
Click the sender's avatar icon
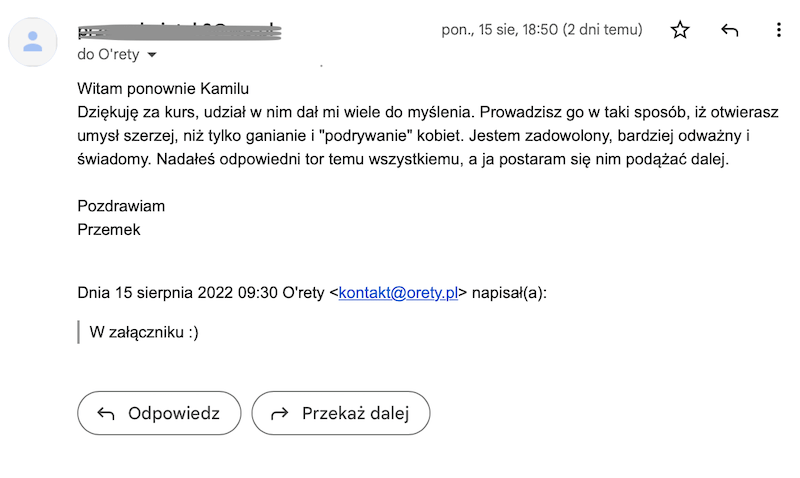coord(33,41)
